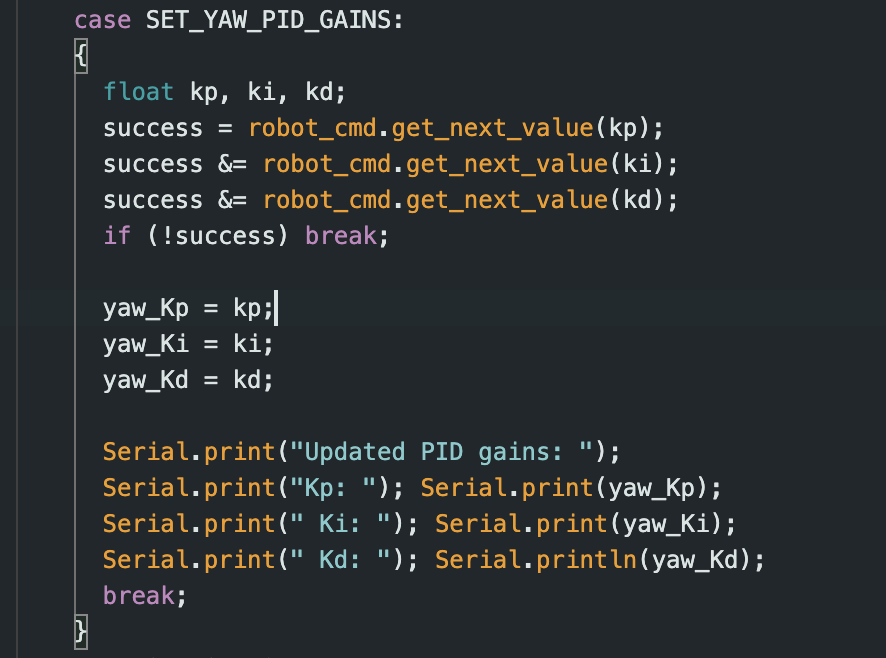Click the 'float' type keyword
The width and height of the screenshot is (886, 658).
[139, 93]
